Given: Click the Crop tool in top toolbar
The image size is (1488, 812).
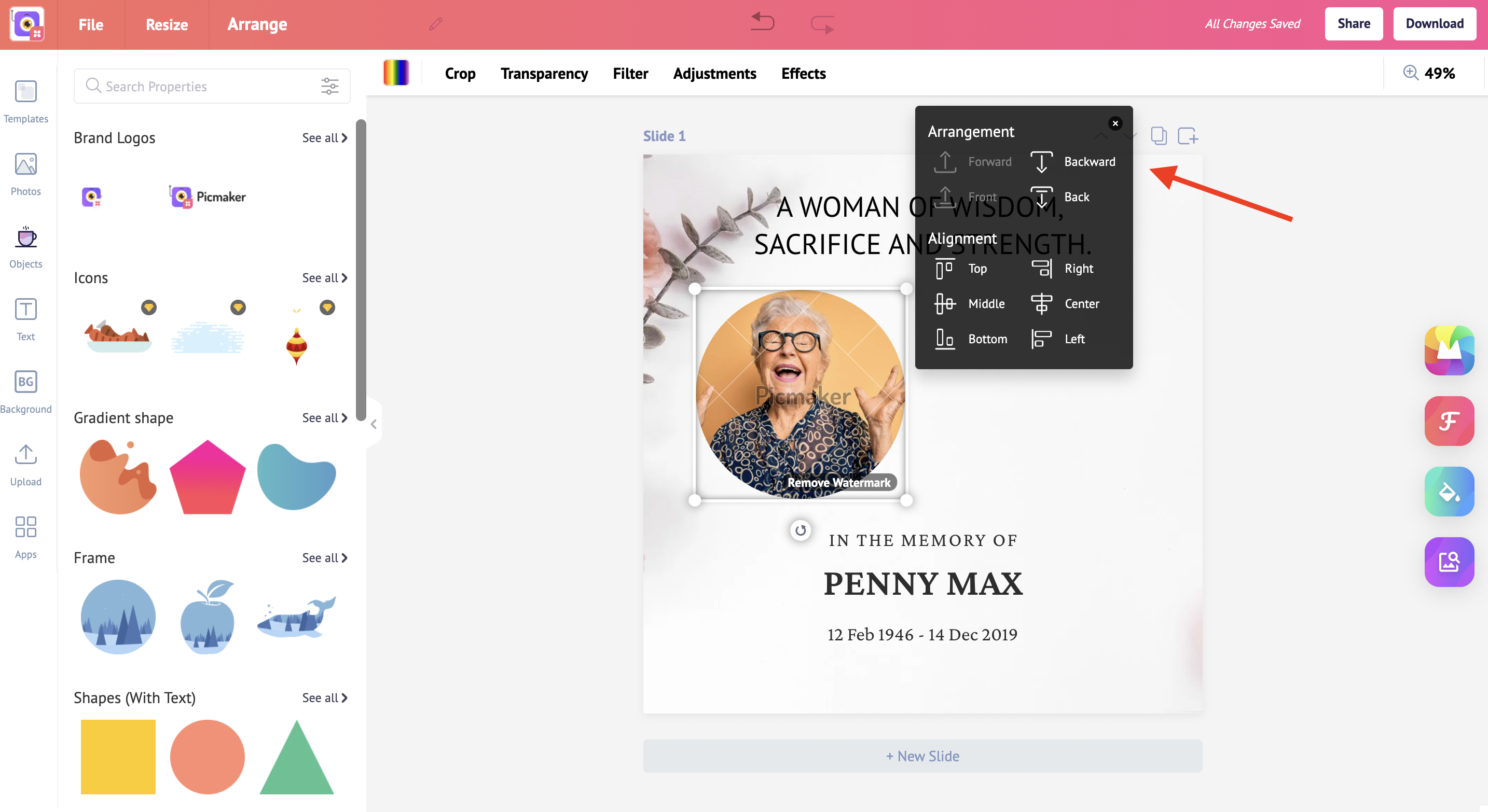Looking at the screenshot, I should tap(460, 73).
